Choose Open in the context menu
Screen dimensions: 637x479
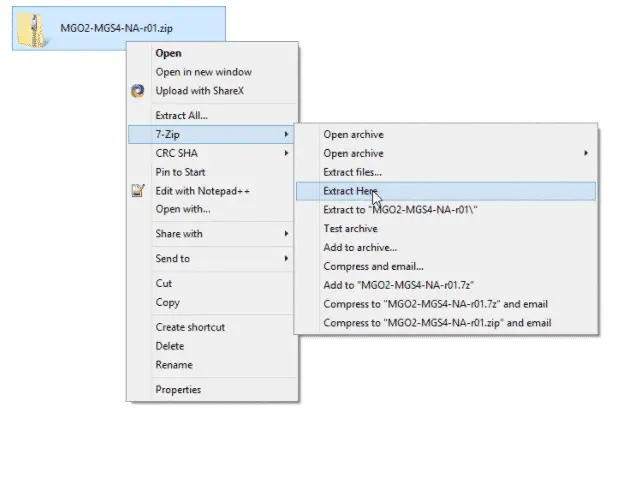point(213,53)
